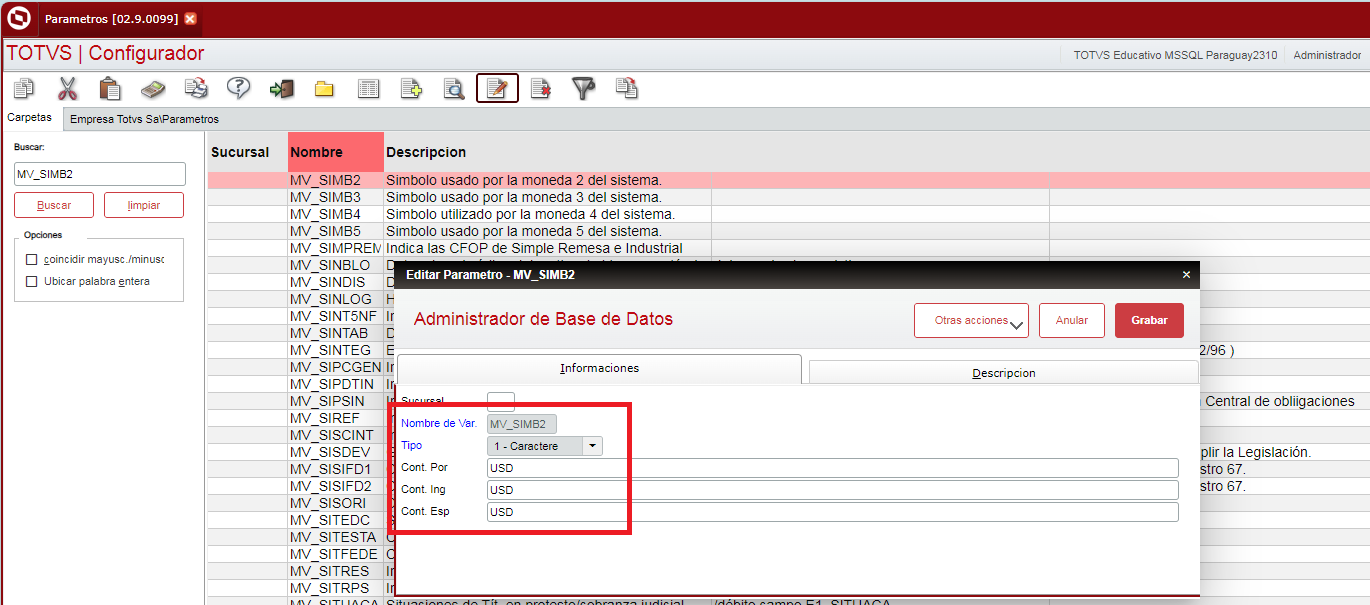The height and width of the screenshot is (605, 1370).
Task: Click the Nombre de Var. field
Action: pos(522,424)
